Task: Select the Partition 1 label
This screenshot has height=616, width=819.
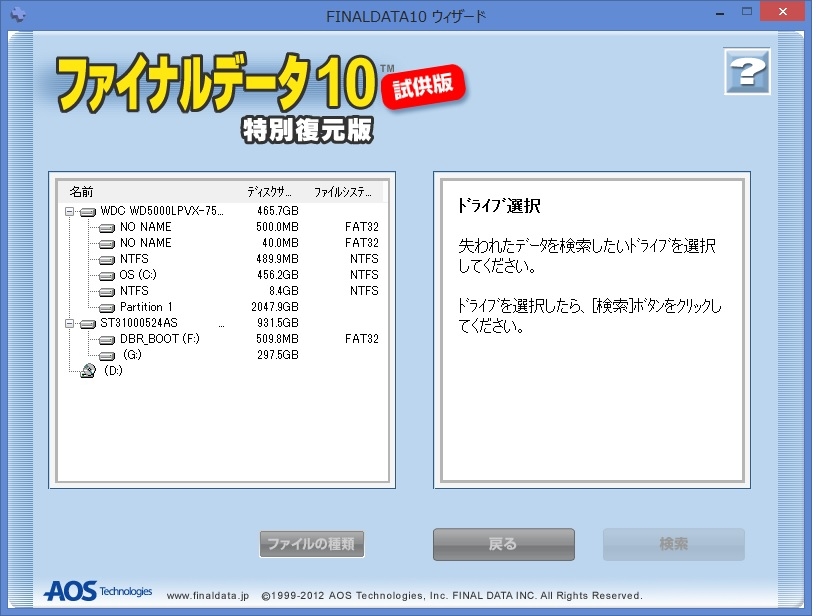Action: tap(146, 307)
